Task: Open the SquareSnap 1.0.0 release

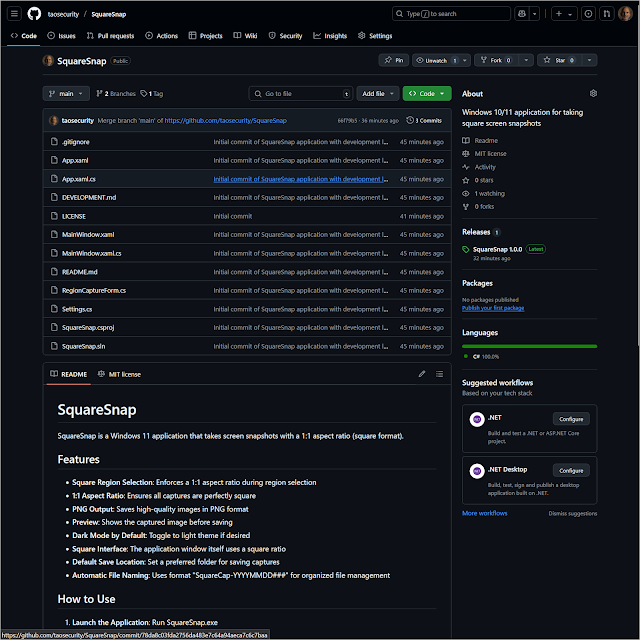Action: (497, 249)
